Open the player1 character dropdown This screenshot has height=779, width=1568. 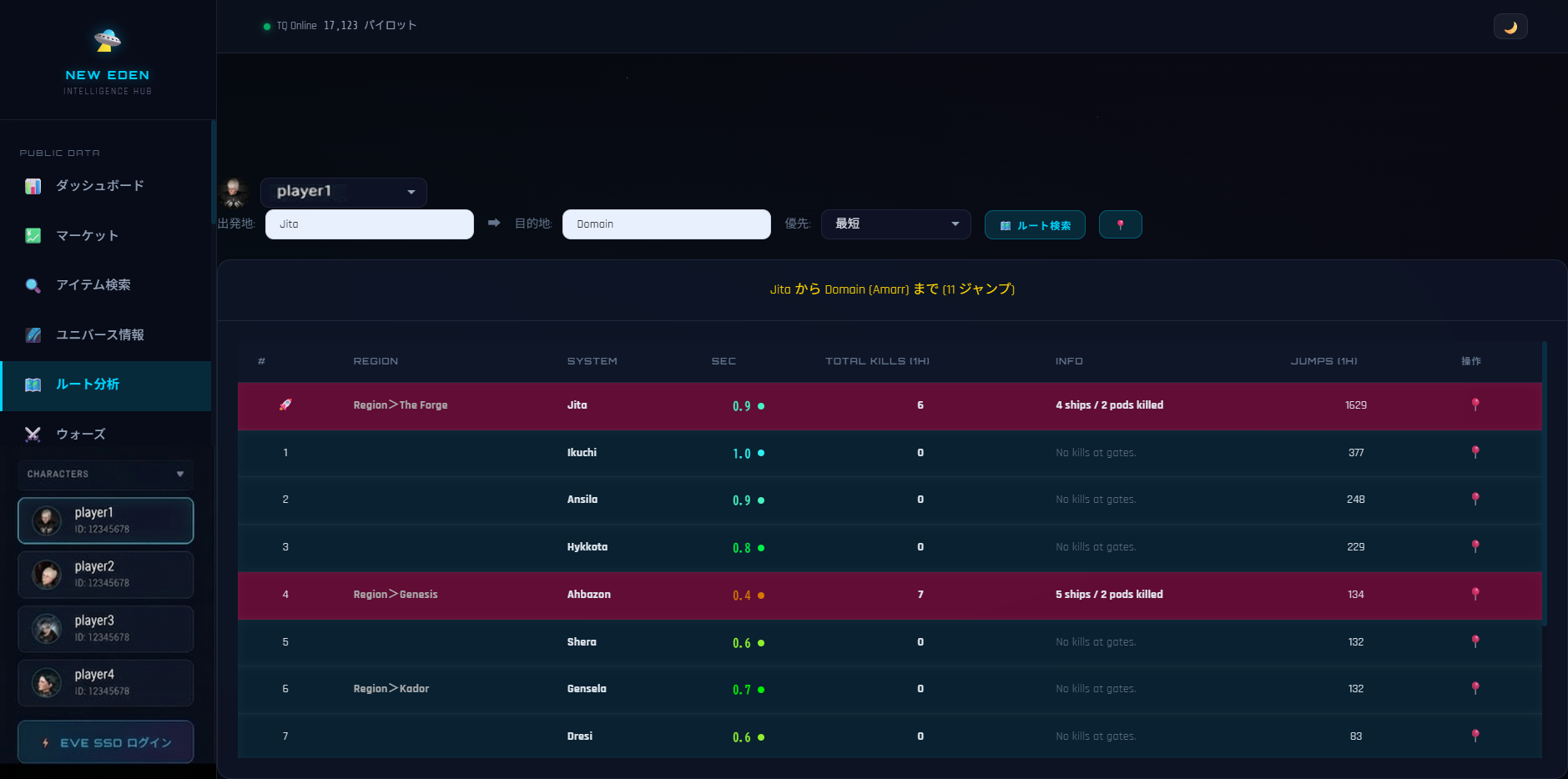[343, 192]
